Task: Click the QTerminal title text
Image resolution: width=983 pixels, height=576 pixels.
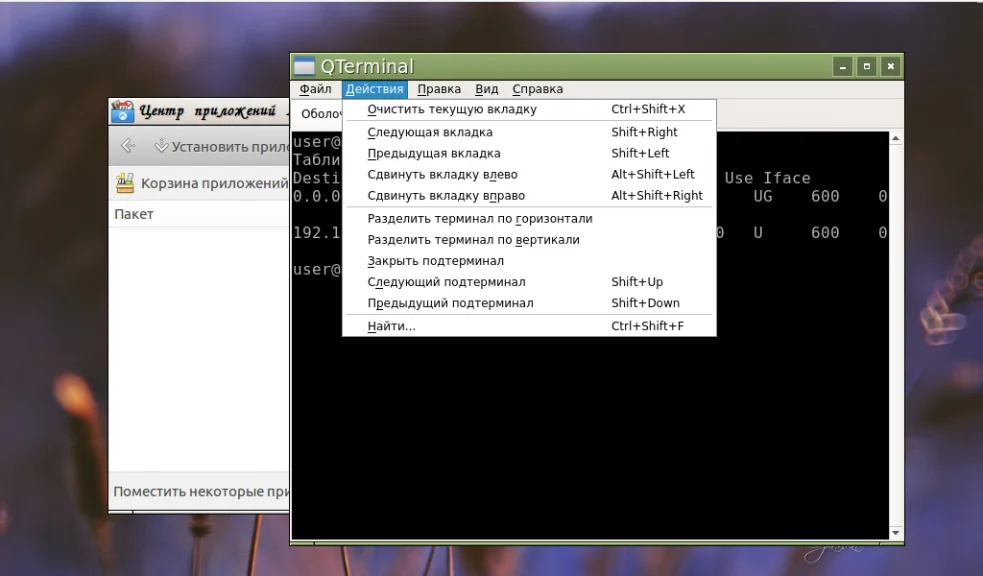Action: tap(367, 66)
